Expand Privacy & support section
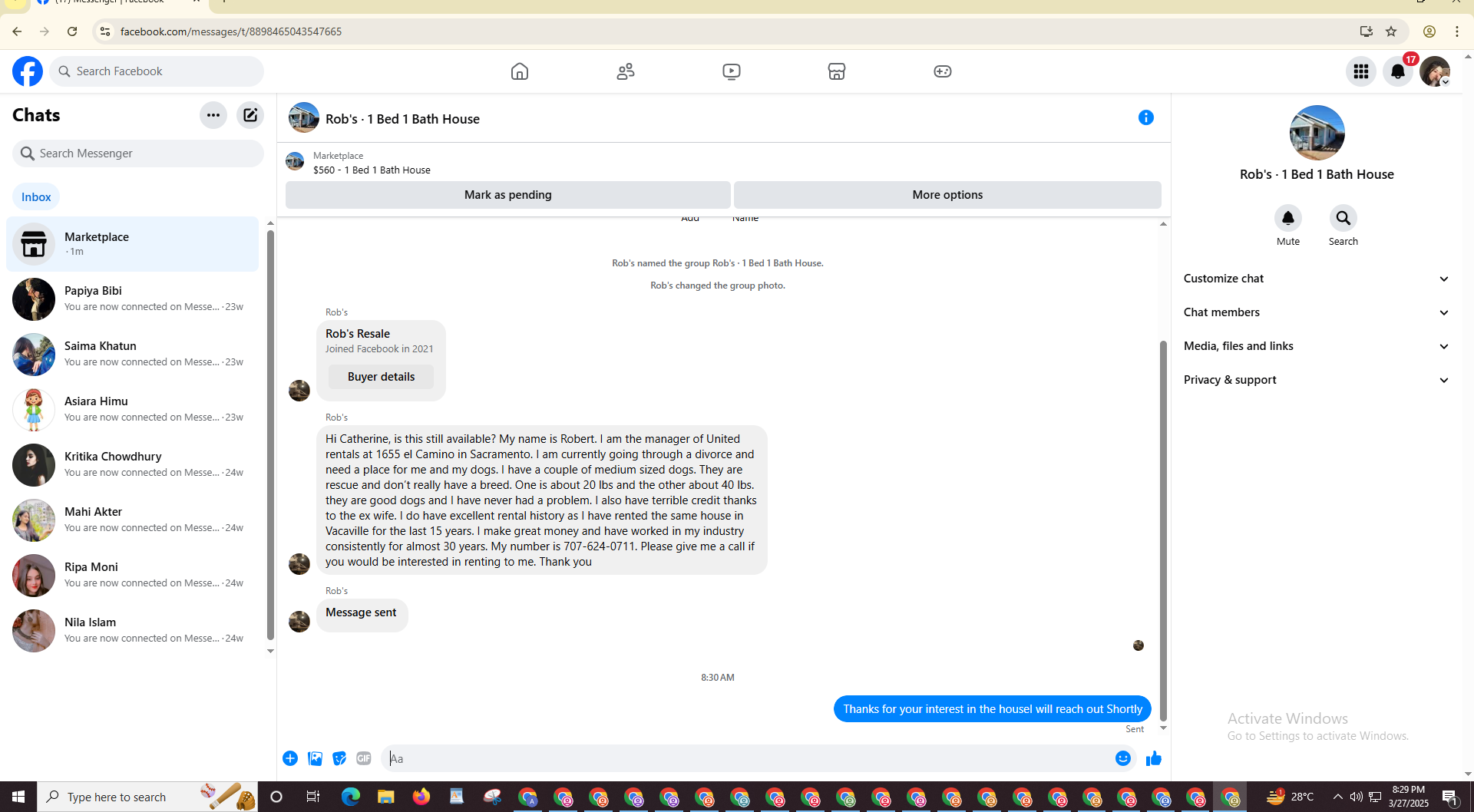The height and width of the screenshot is (812, 1474). pyautogui.click(x=1317, y=380)
